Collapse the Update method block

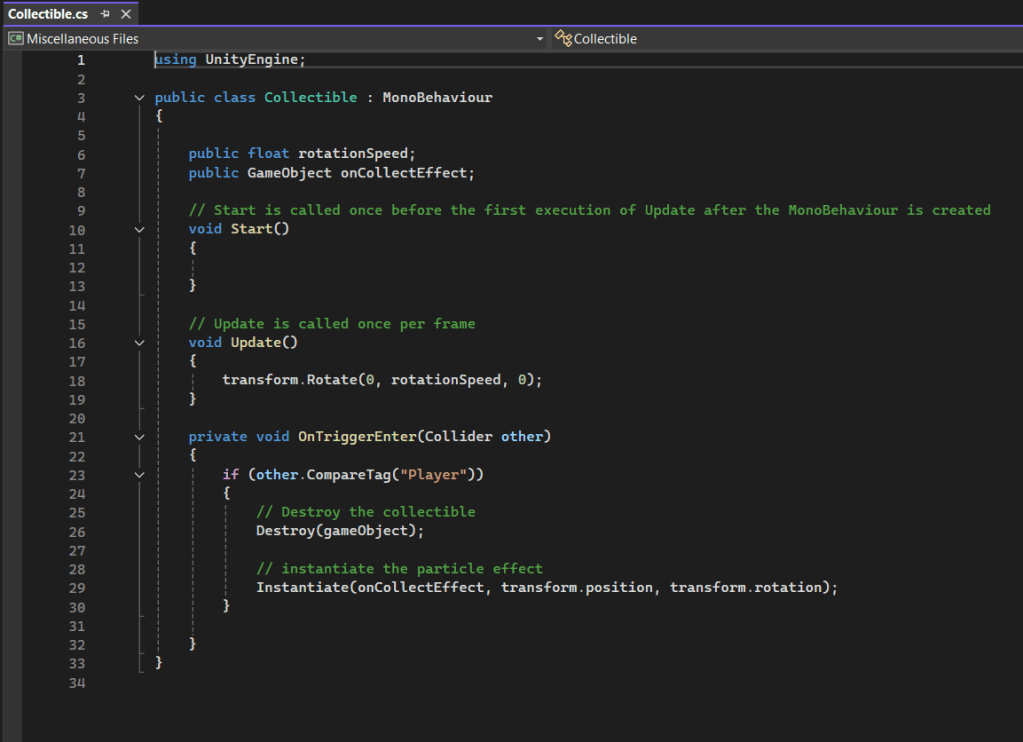138,343
